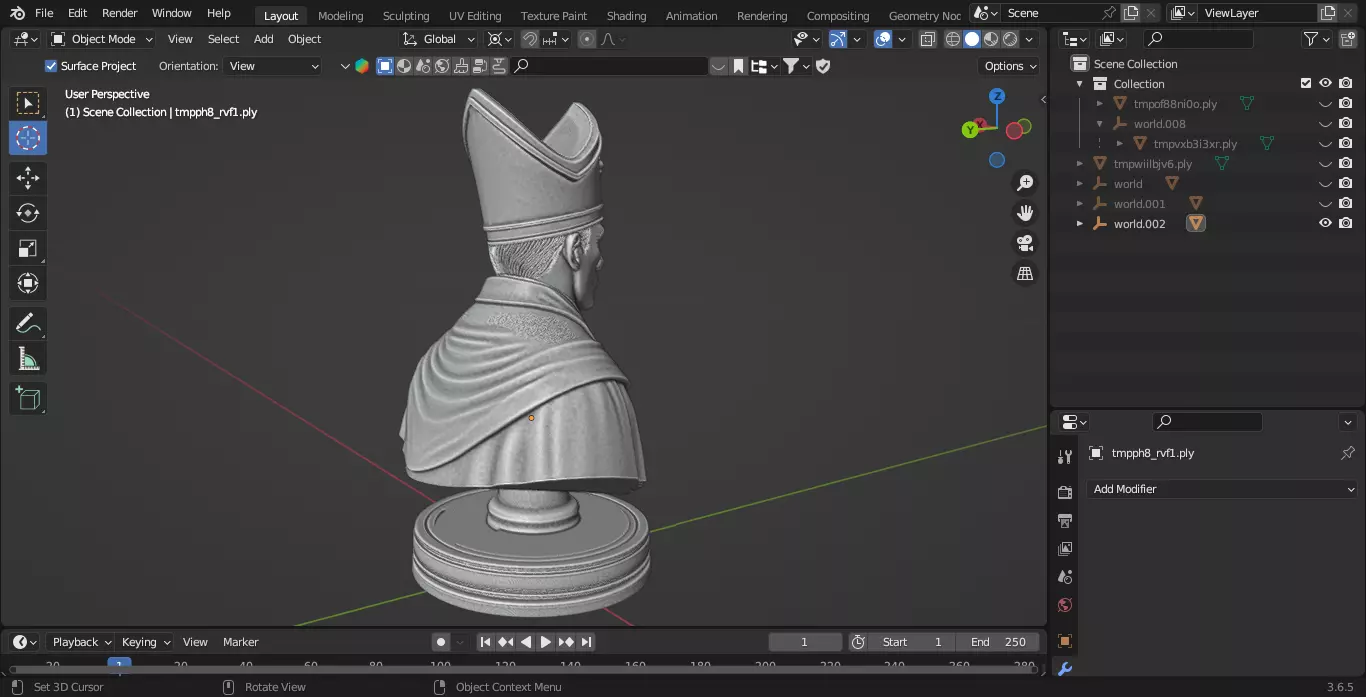
Task: Switch to the UV Editing workspace tab
Action: click(x=475, y=16)
